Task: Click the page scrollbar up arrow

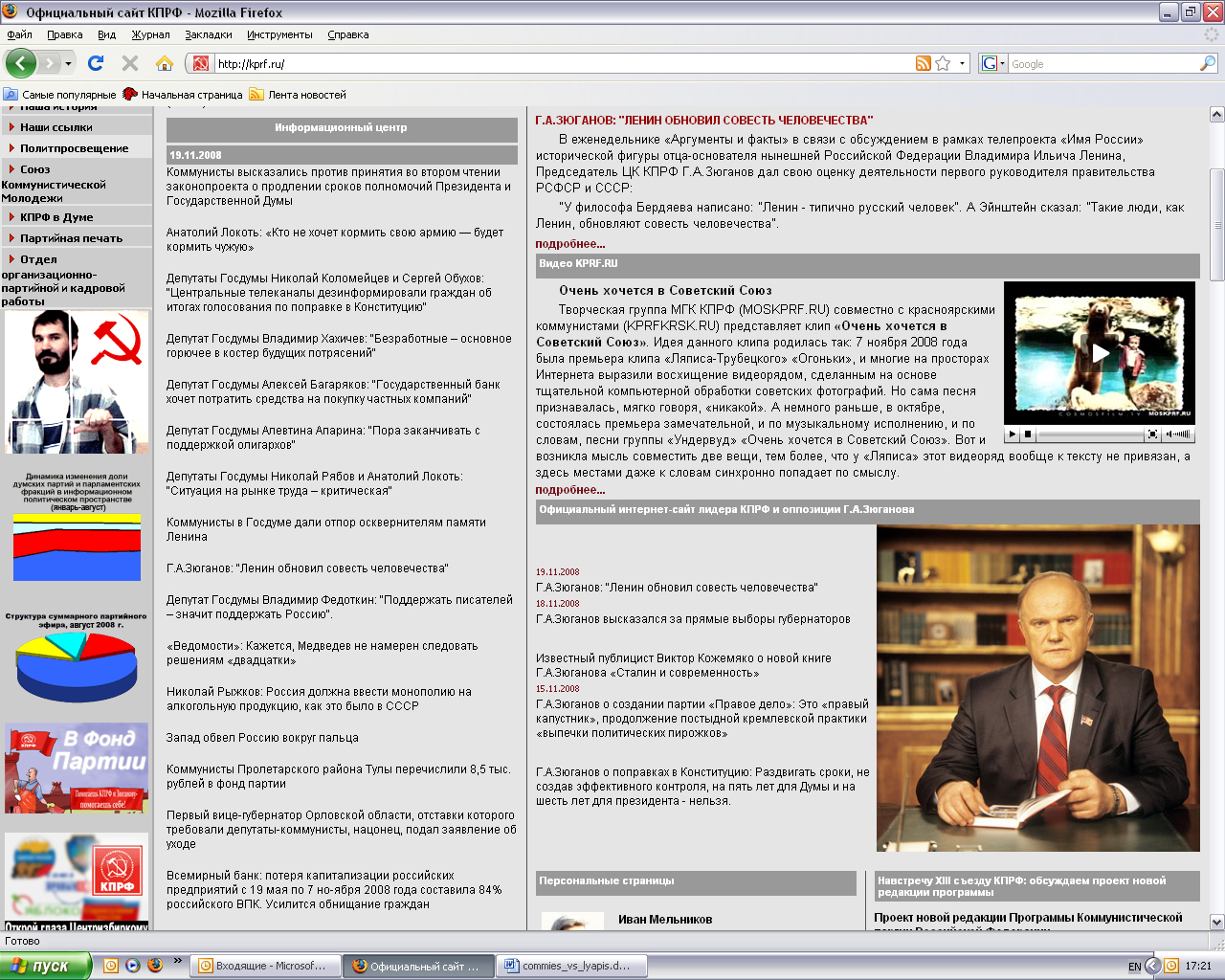Action: pyautogui.click(x=1217, y=115)
